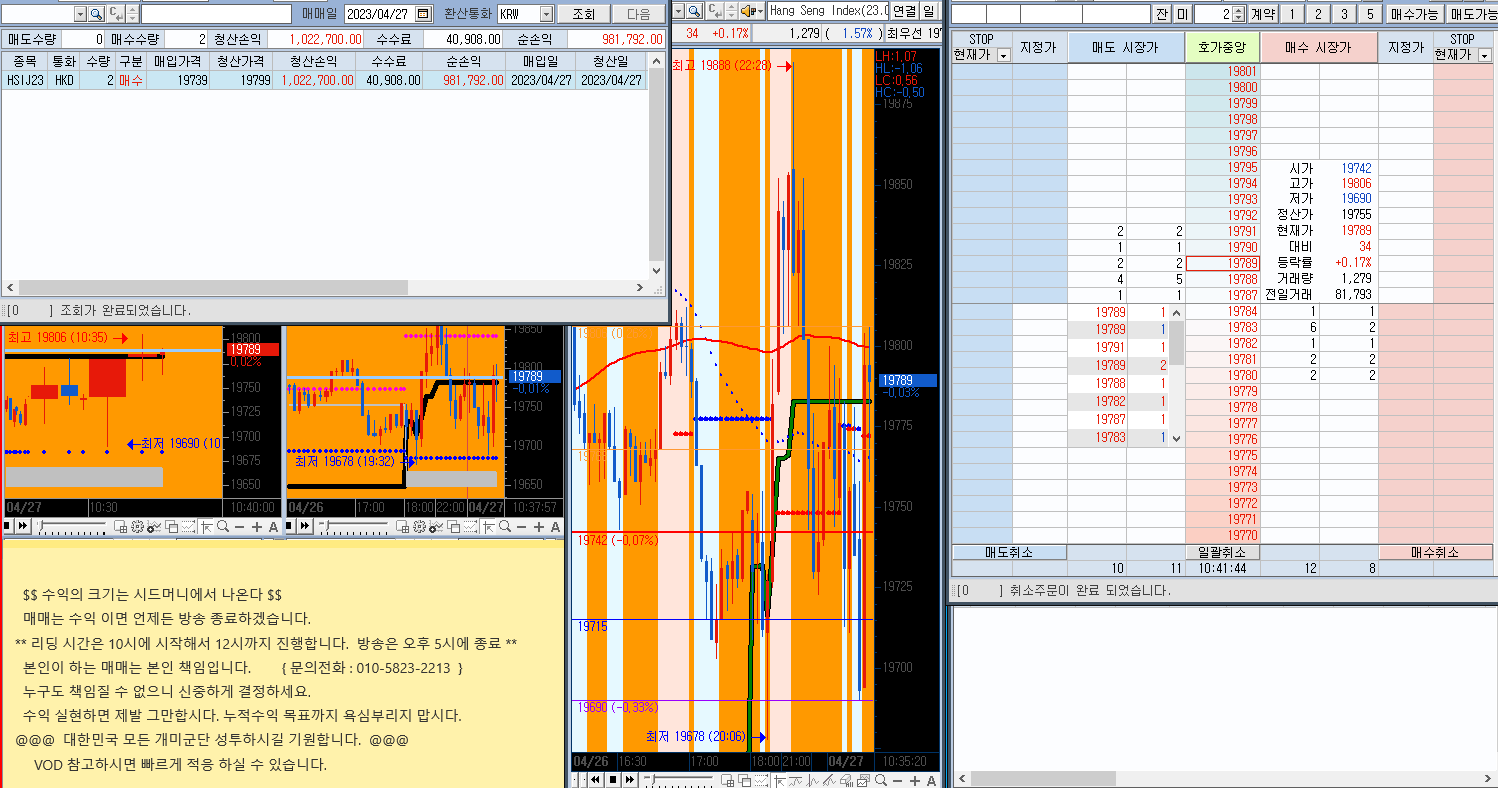
Task: Click the 수수료 column header in account table
Action: pyautogui.click(x=388, y=62)
